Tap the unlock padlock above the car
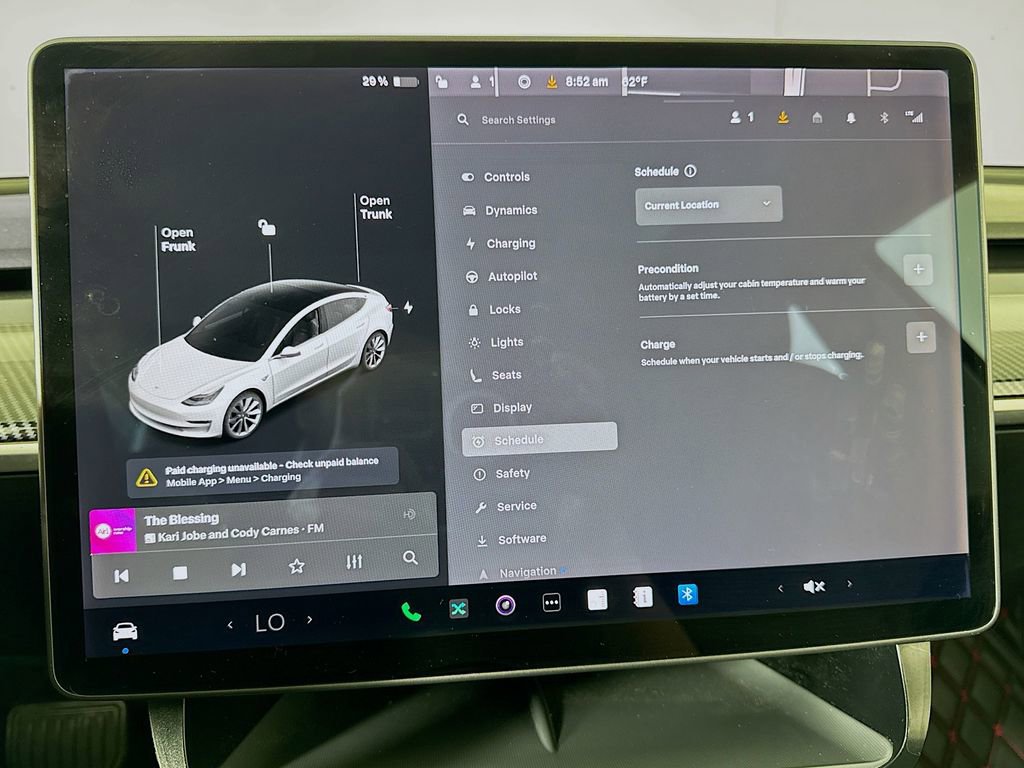This screenshot has width=1024, height=768. pos(266,227)
